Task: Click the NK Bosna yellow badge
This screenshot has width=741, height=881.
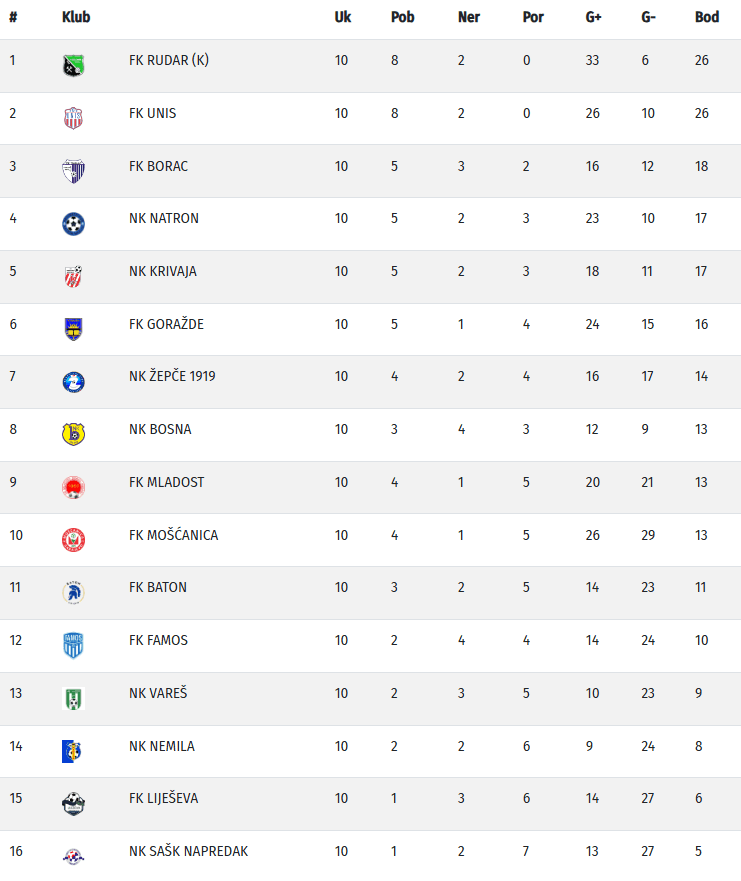Action: (x=73, y=434)
